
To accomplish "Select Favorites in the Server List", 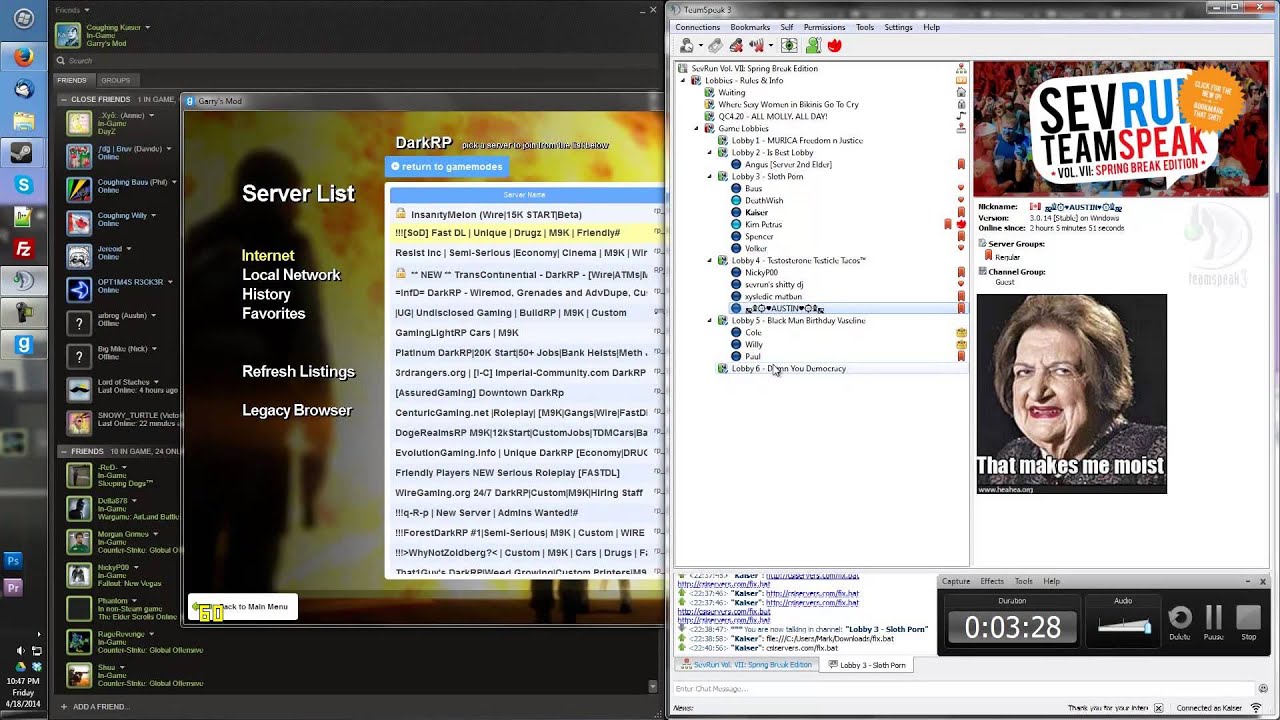I will coord(273,313).
